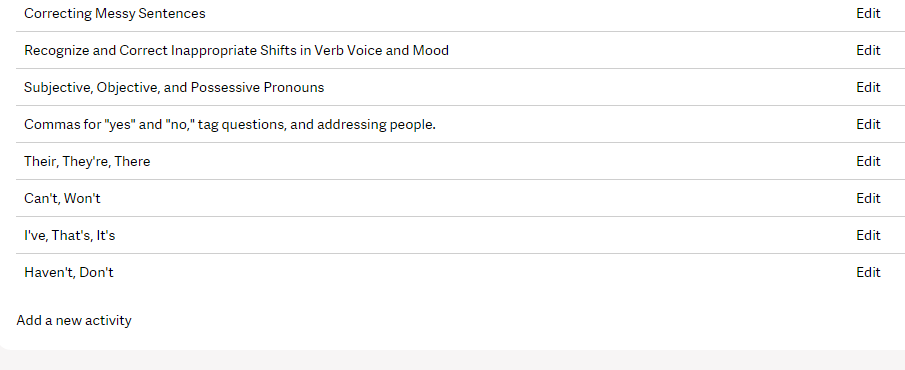Screen dimensions: 905x370
Task: Click the Their, They're, There row area
Action: pos(460,161)
